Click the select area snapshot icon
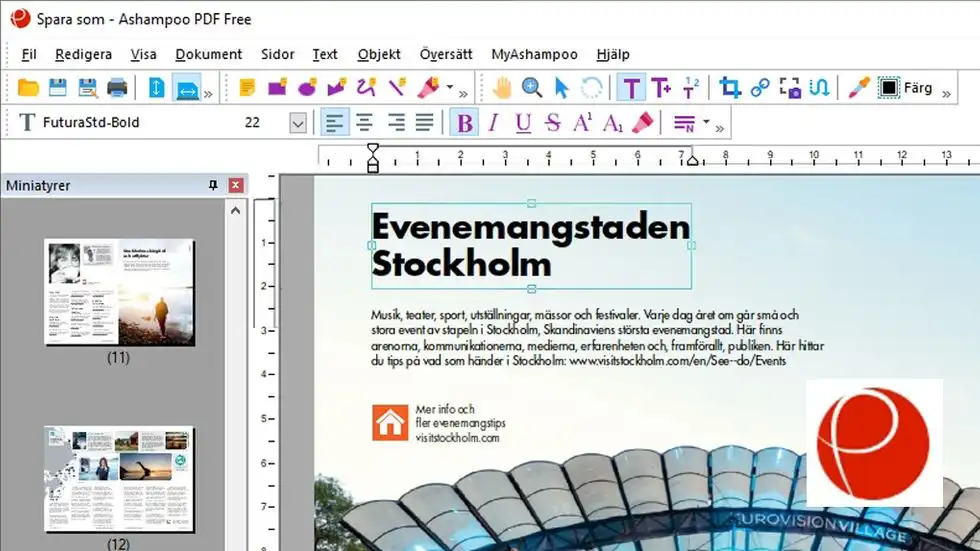 tap(789, 88)
